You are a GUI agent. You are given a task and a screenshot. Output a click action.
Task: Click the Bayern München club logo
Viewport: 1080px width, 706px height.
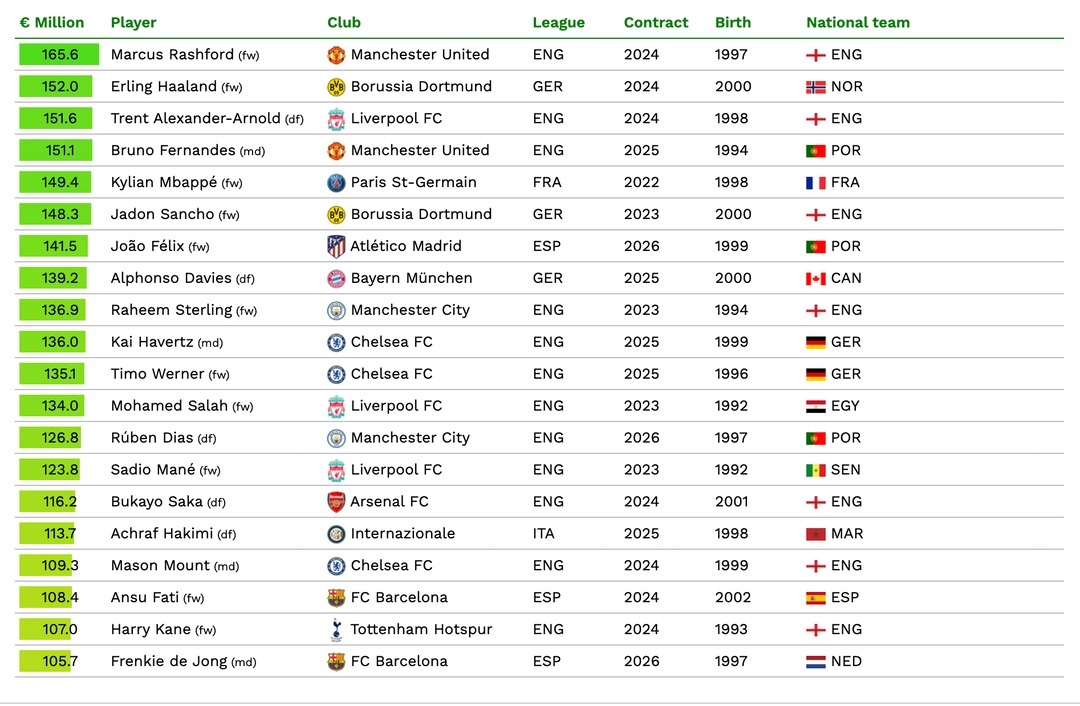point(336,278)
